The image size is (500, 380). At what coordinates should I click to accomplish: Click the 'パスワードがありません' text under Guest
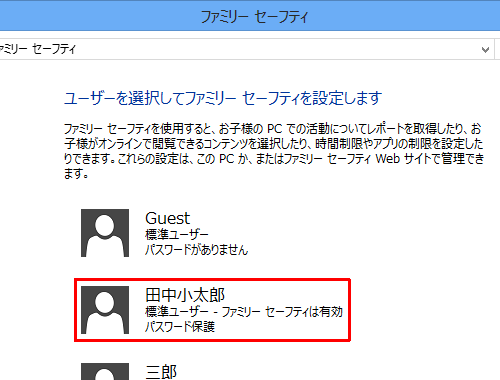[197, 250]
